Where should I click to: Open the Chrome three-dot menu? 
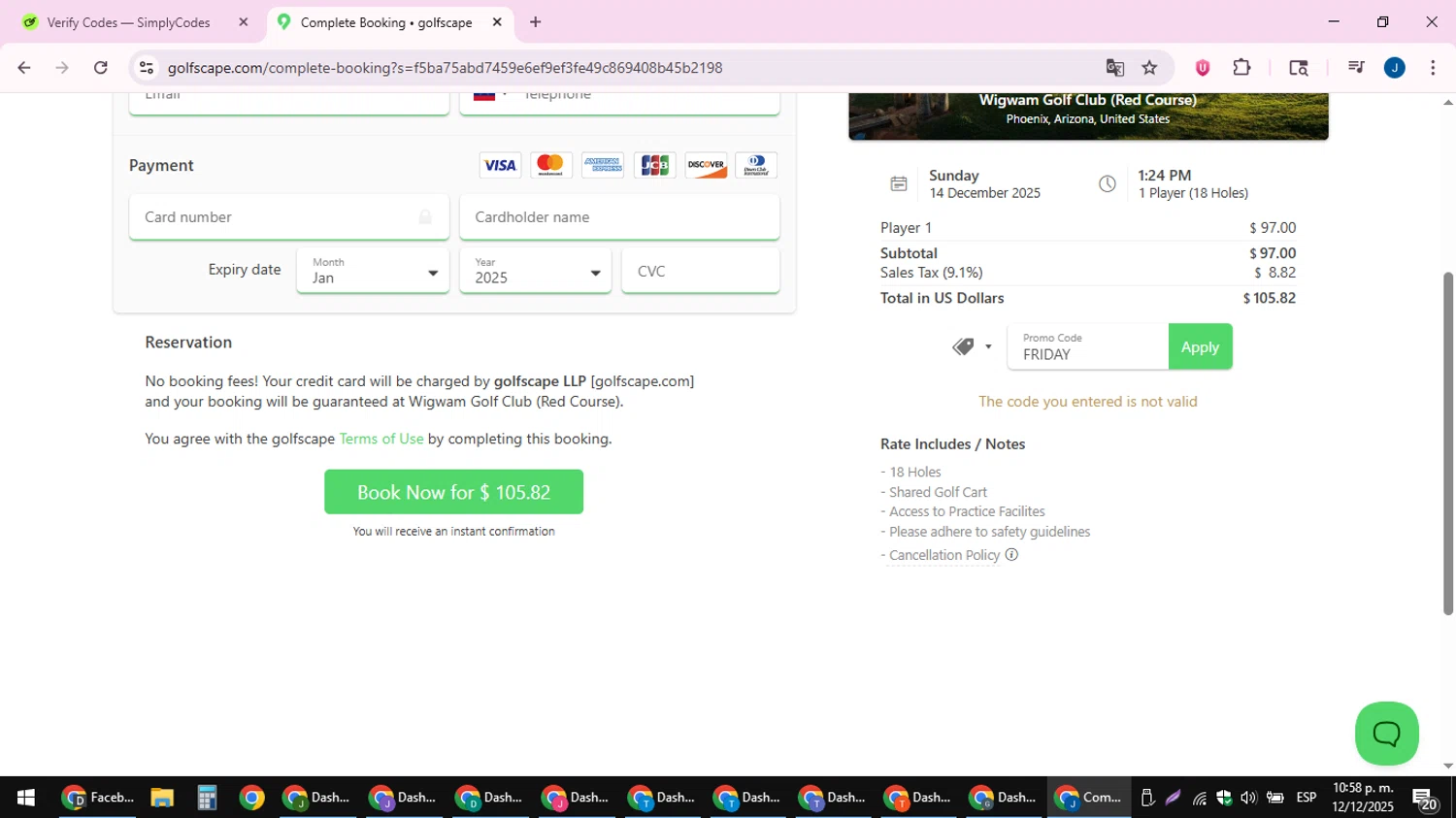point(1433,68)
